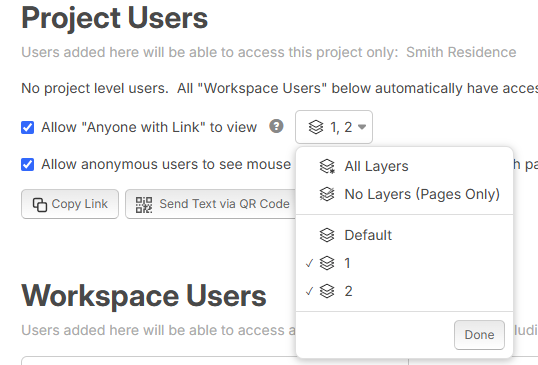
Task: Click the All Layers stacked icon
Action: (x=327, y=166)
